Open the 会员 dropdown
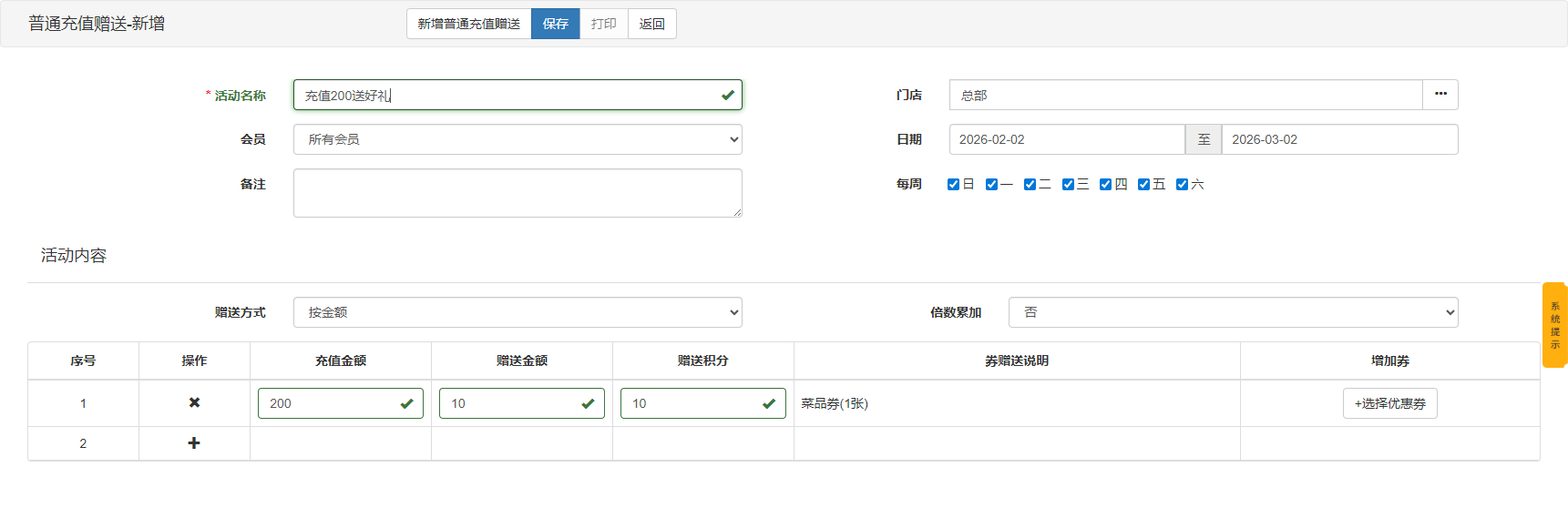The height and width of the screenshot is (508, 1568). pos(517,139)
